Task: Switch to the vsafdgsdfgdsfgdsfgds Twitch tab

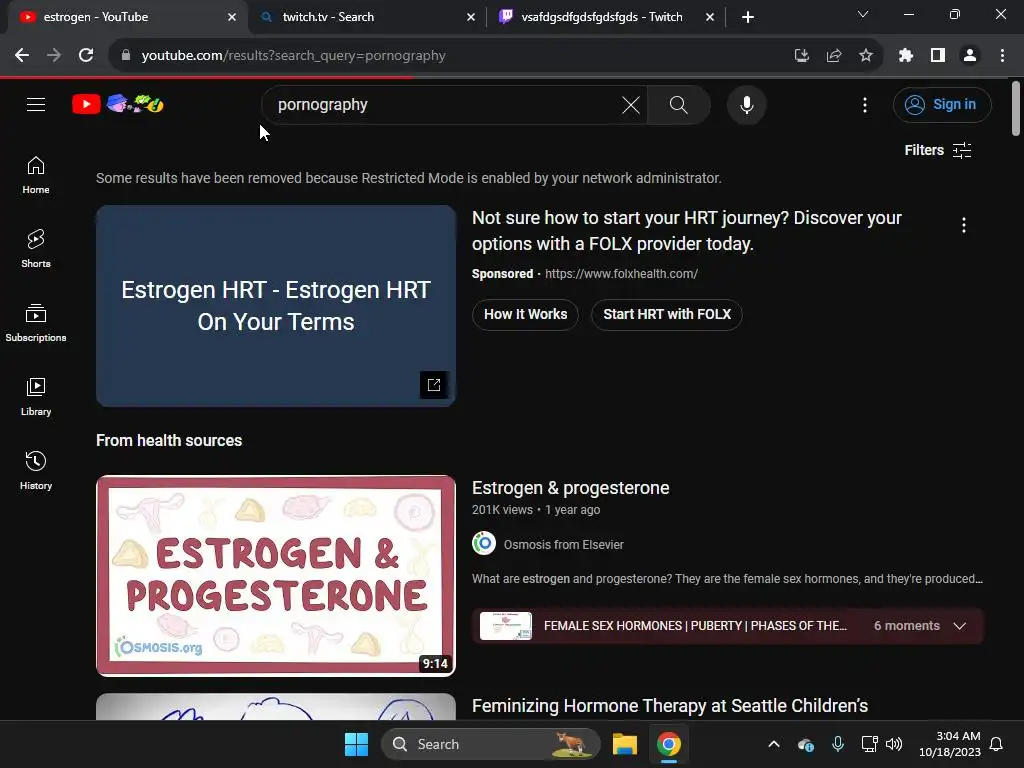Action: (x=606, y=17)
